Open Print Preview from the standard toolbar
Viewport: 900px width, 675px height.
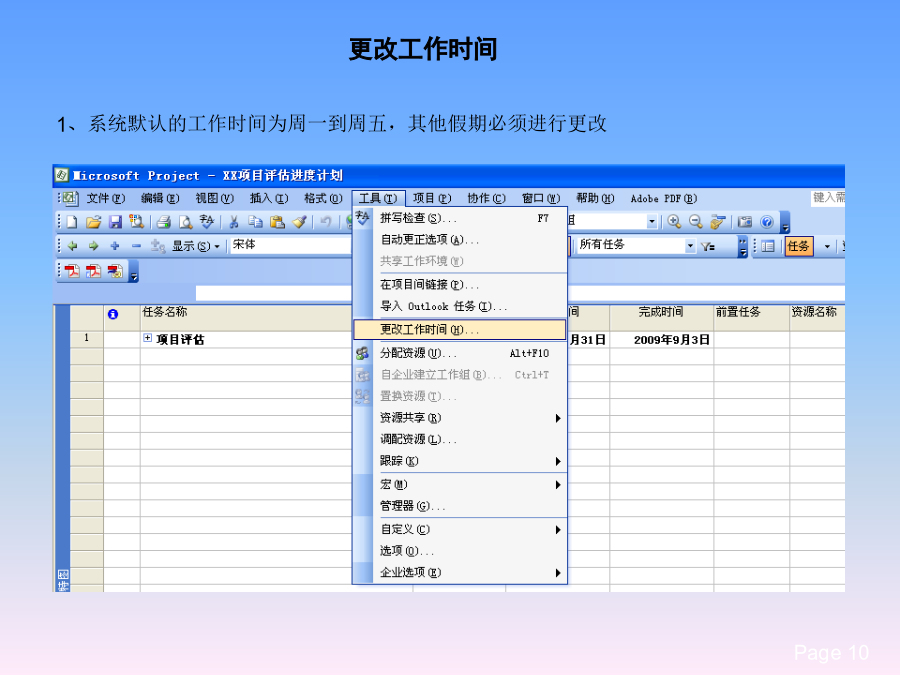tap(185, 222)
